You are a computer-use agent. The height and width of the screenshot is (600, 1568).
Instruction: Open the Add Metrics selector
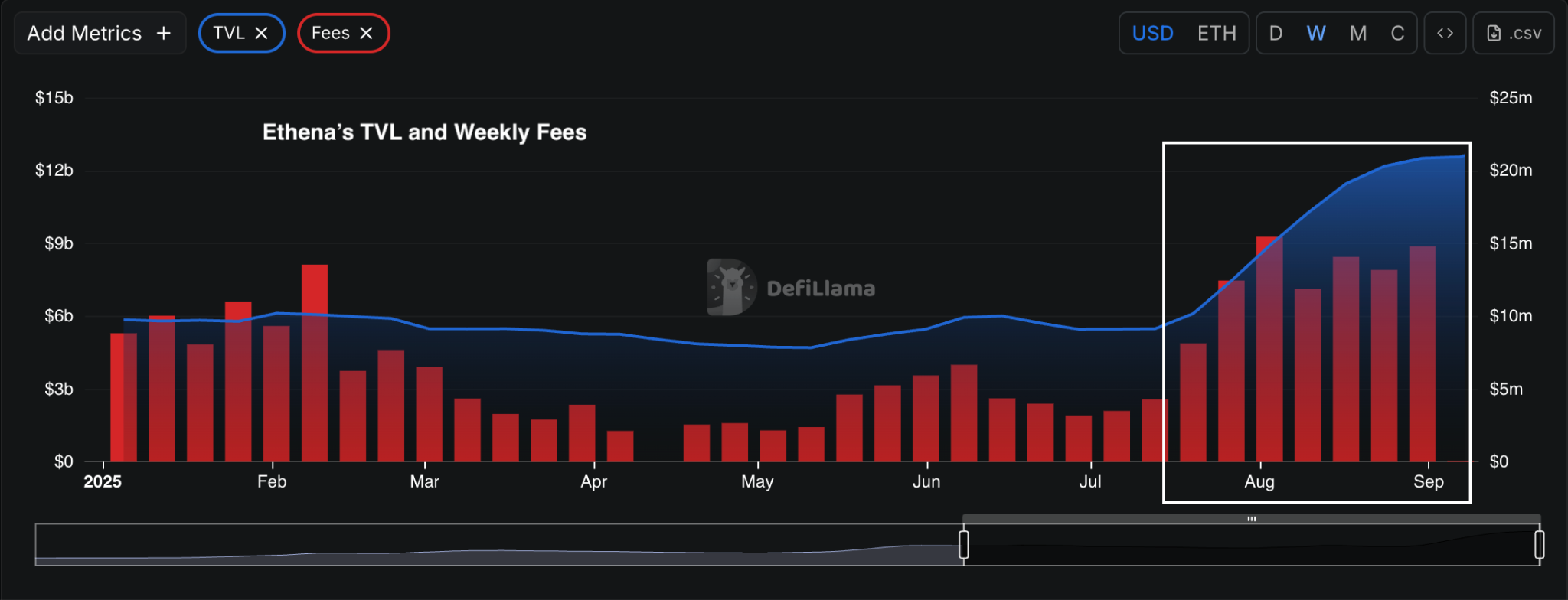pos(100,33)
